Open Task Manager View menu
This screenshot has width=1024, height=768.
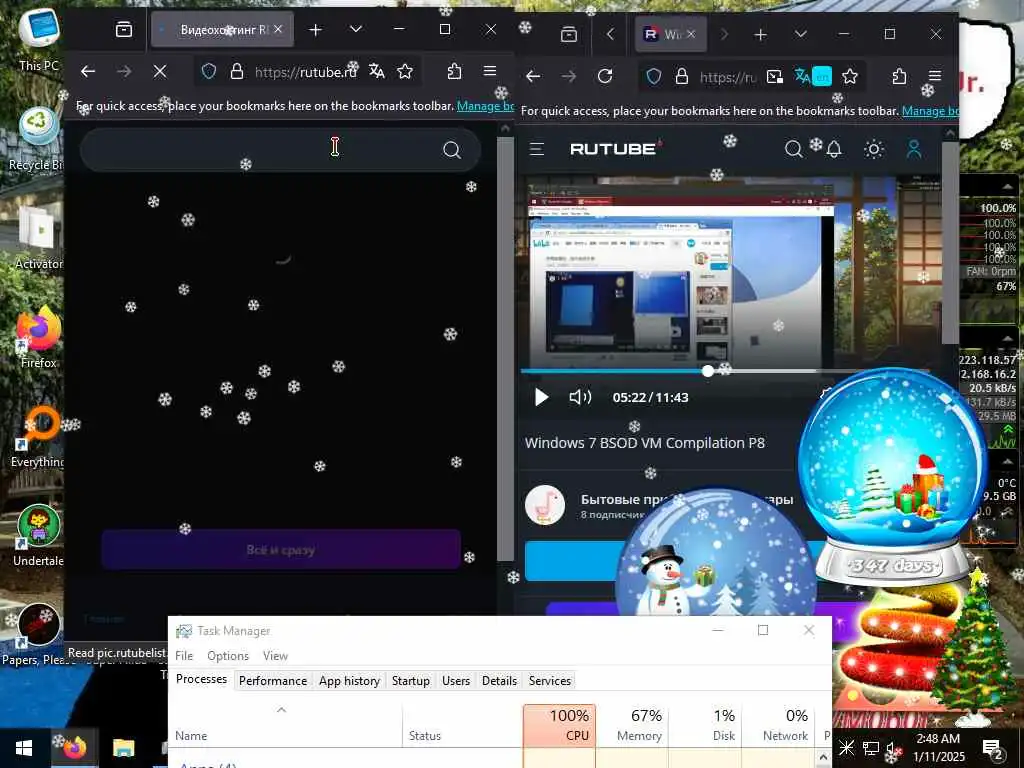tap(276, 656)
